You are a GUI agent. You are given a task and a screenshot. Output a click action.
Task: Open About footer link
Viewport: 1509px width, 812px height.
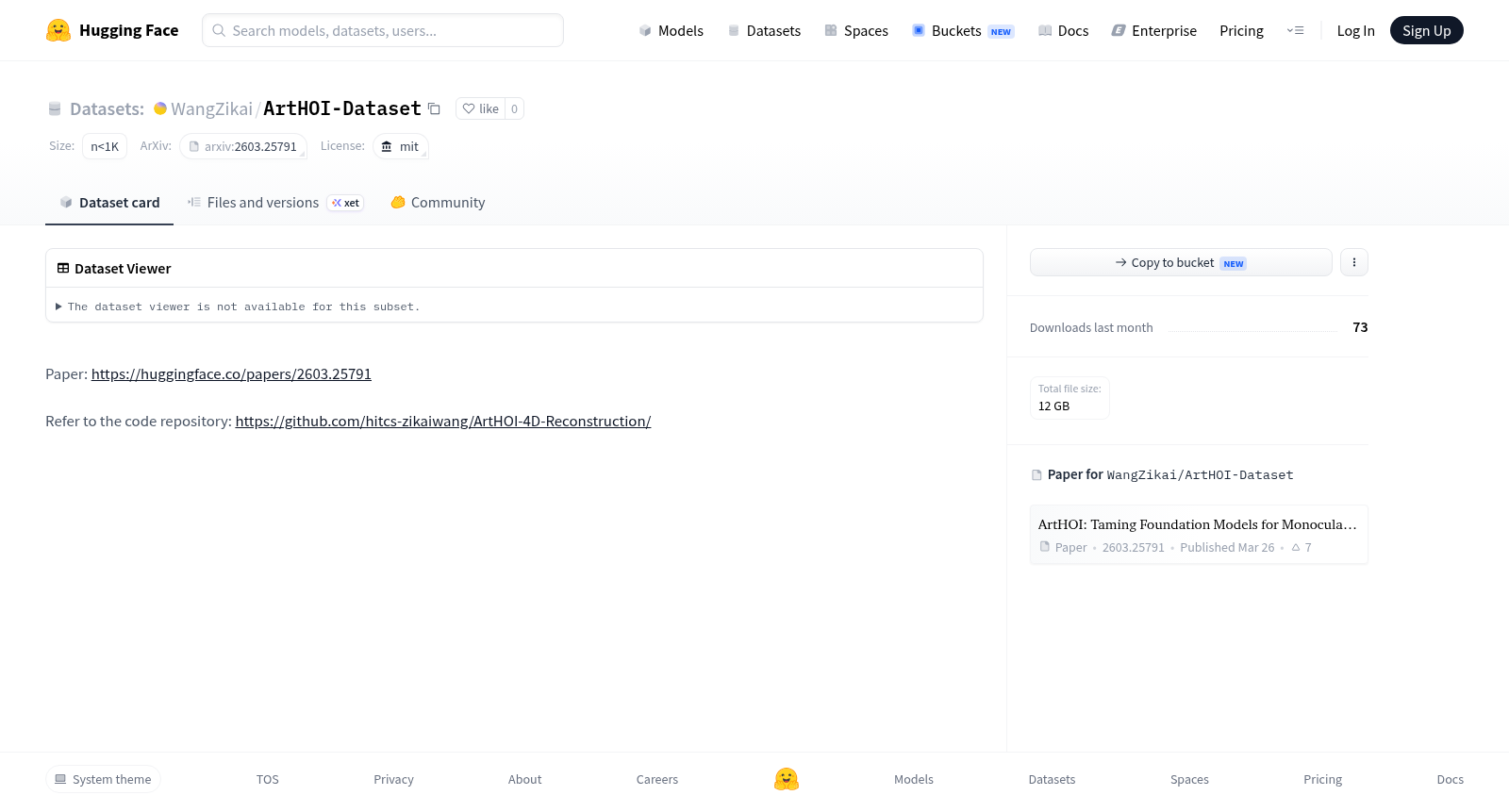[x=524, y=779]
